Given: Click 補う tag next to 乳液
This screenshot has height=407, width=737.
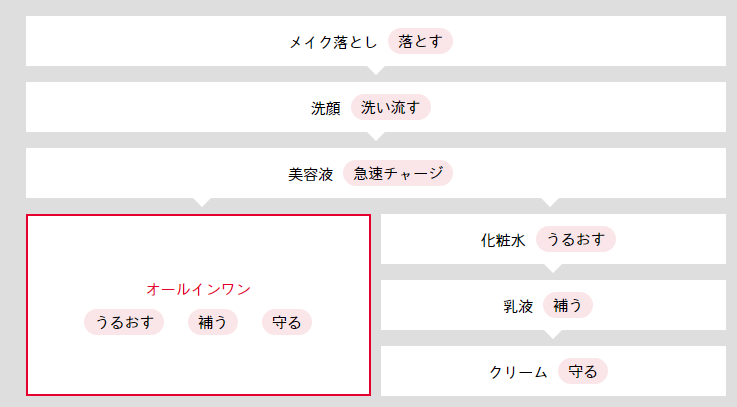Looking at the screenshot, I should (568, 305).
